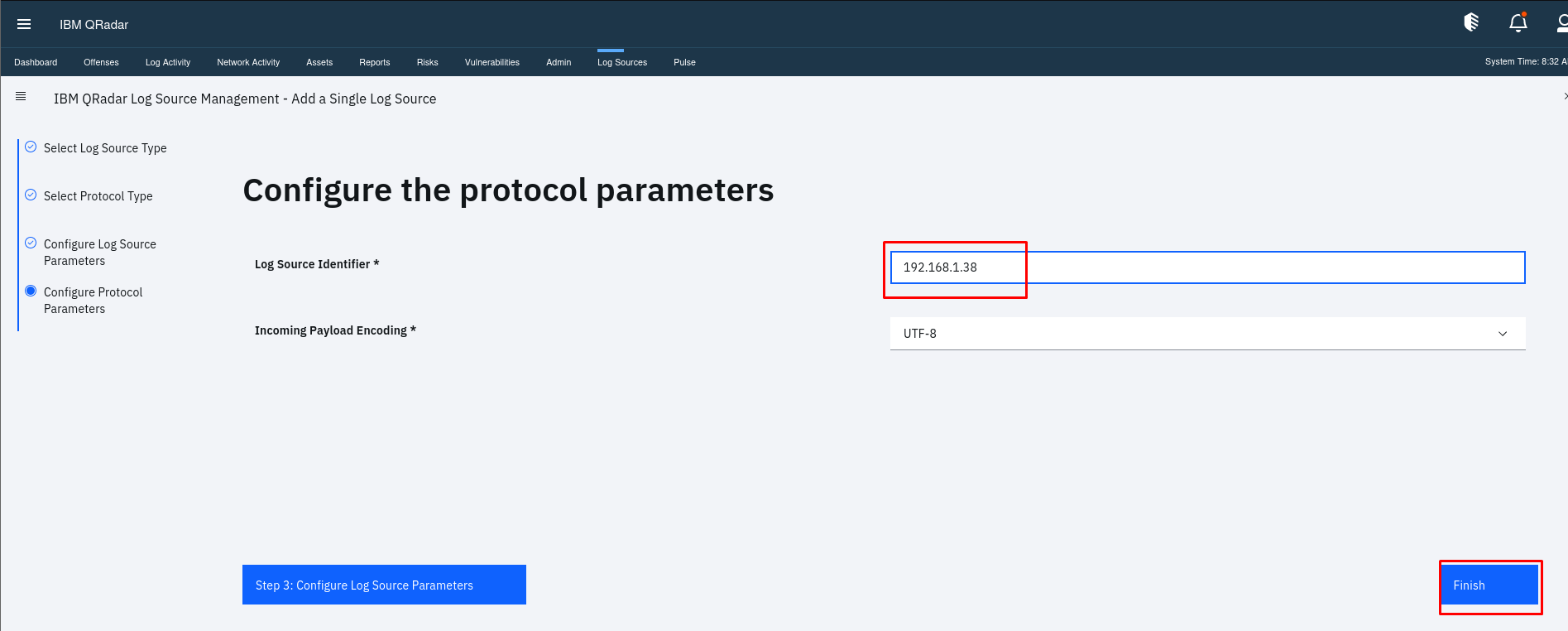
Task: Switch to the Risks tab
Action: click(428, 62)
